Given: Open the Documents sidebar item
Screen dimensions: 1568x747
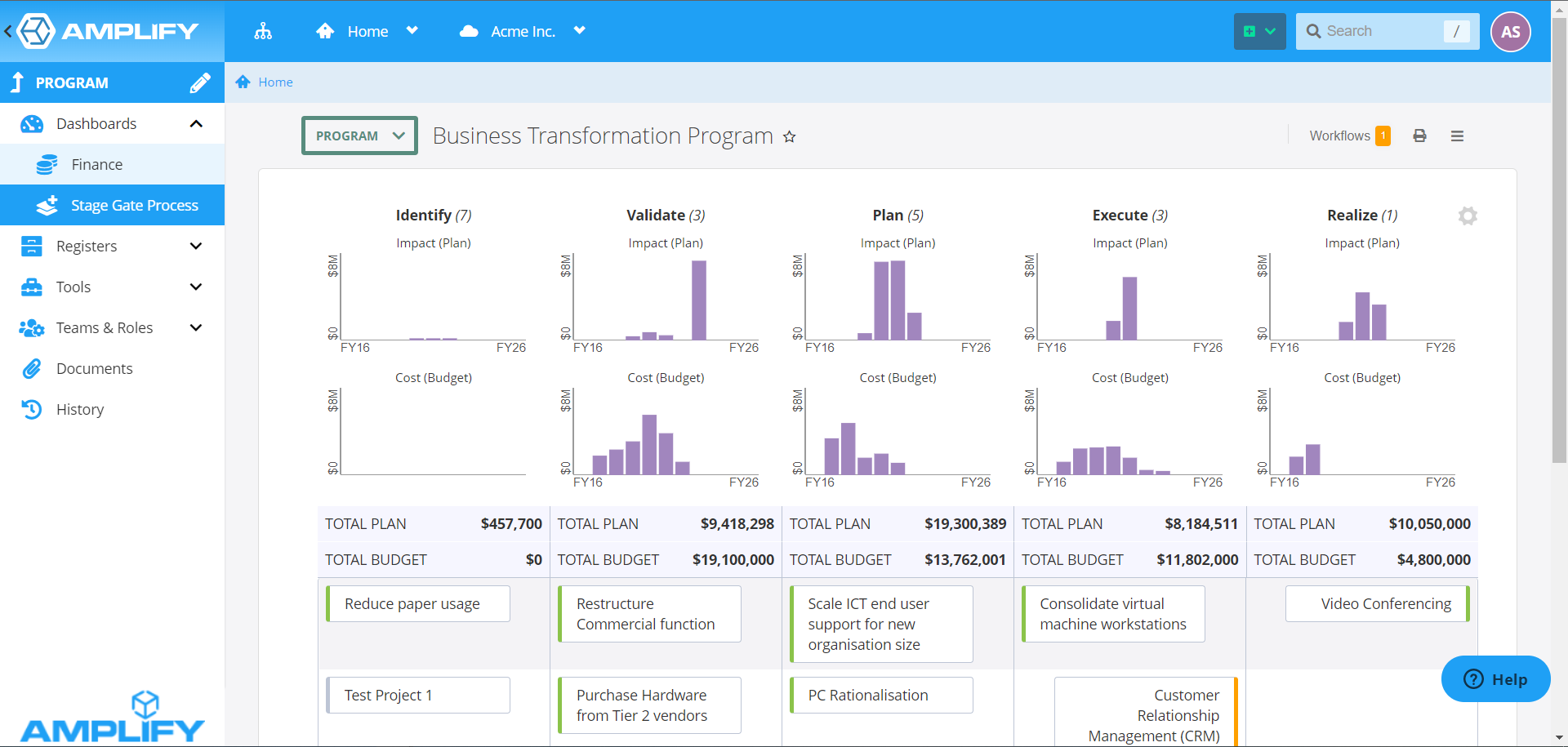Looking at the screenshot, I should point(94,369).
